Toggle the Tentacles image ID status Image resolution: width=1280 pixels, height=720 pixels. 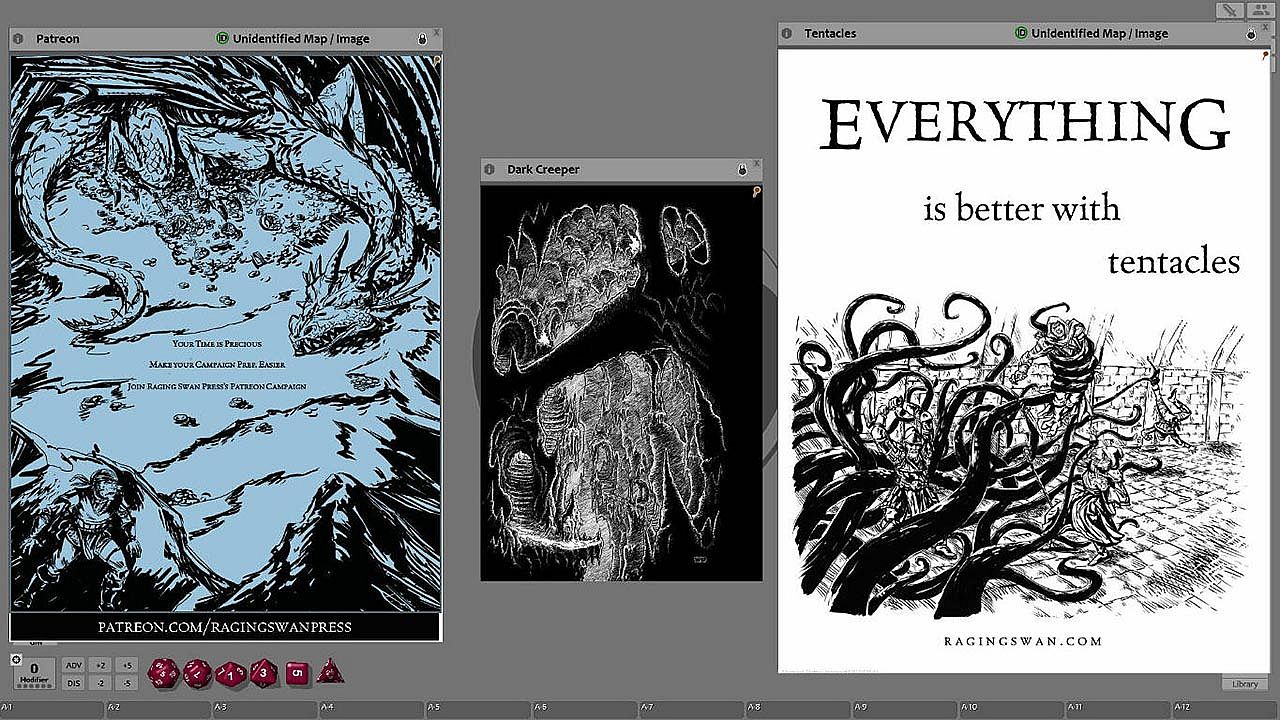pos(1021,34)
